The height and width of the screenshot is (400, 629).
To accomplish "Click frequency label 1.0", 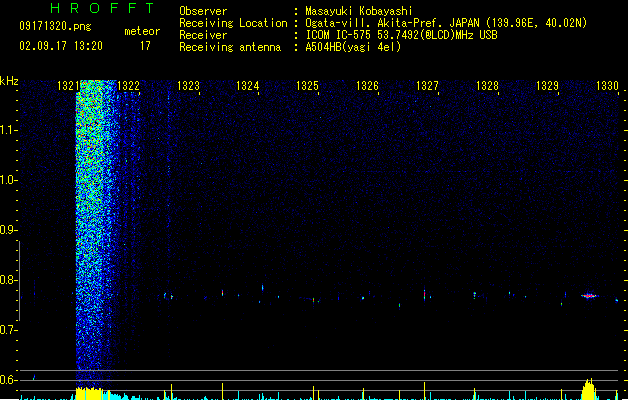I will (8, 180).
